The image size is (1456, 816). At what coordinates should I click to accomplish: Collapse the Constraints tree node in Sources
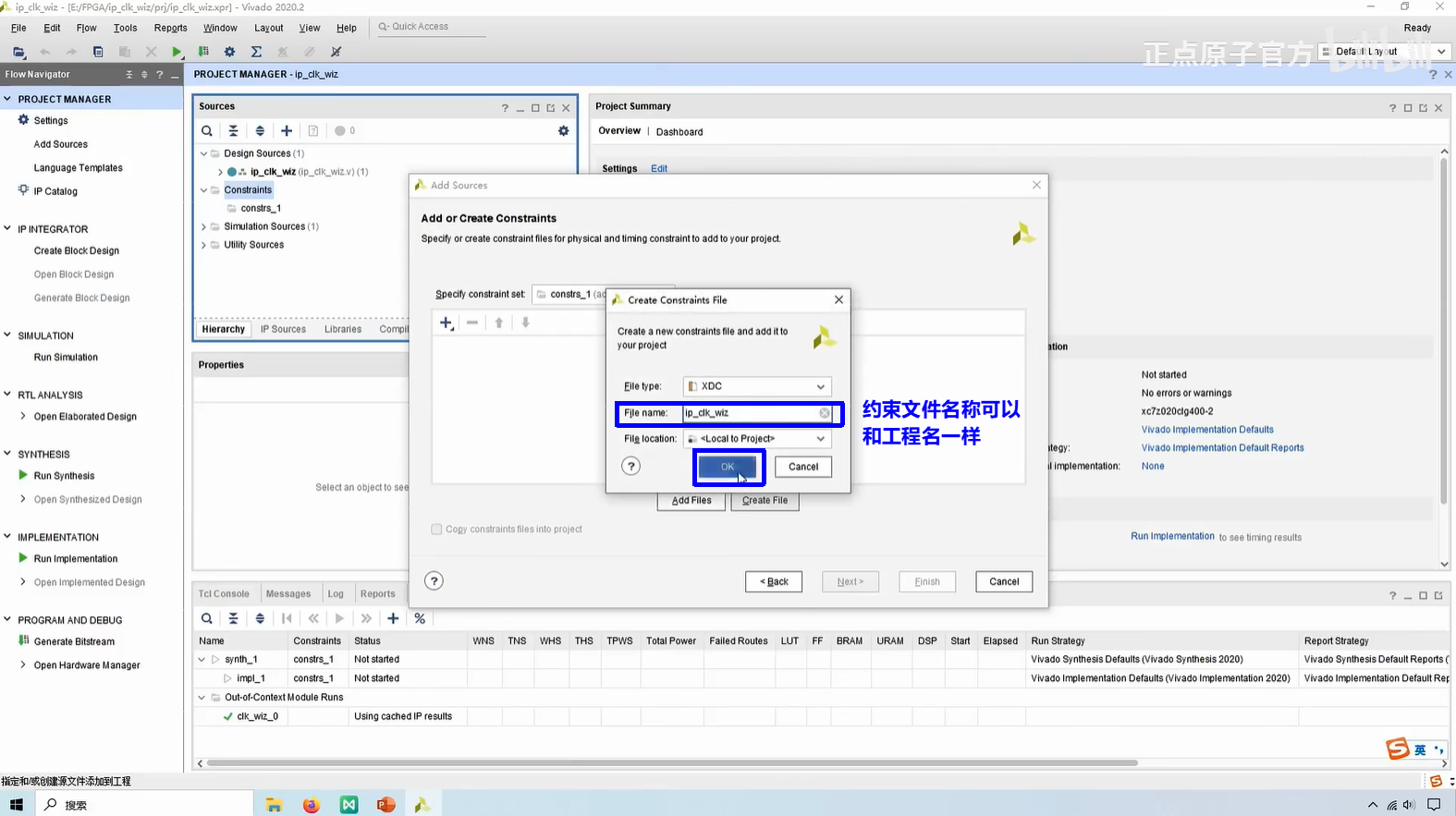(204, 190)
